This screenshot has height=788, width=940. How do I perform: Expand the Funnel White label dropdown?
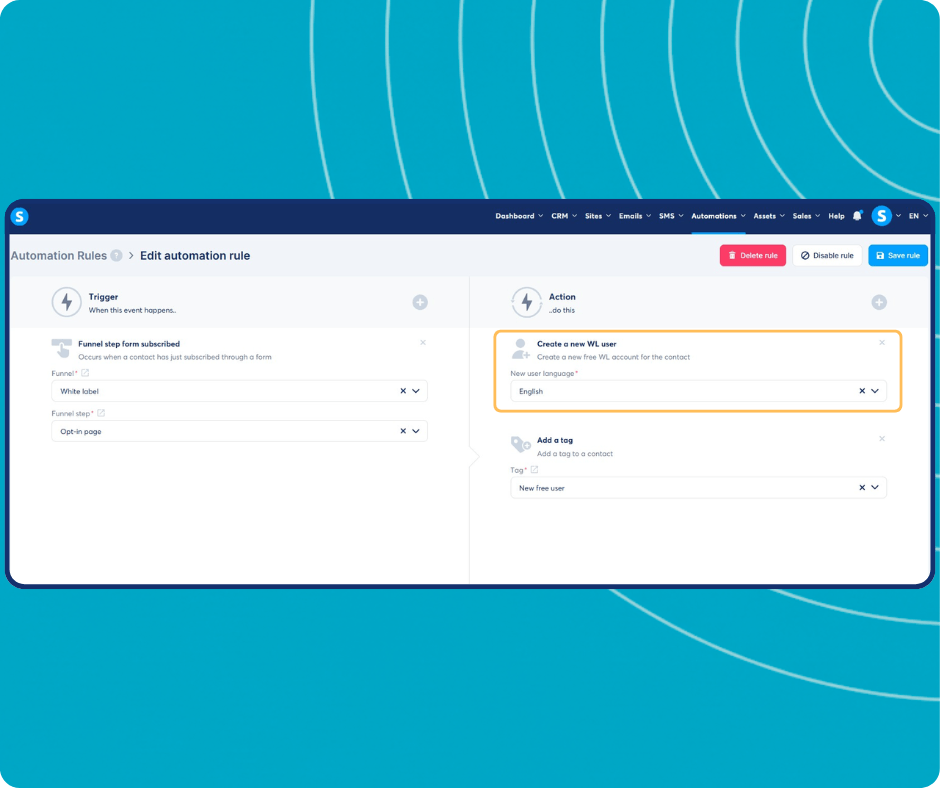tap(416, 391)
